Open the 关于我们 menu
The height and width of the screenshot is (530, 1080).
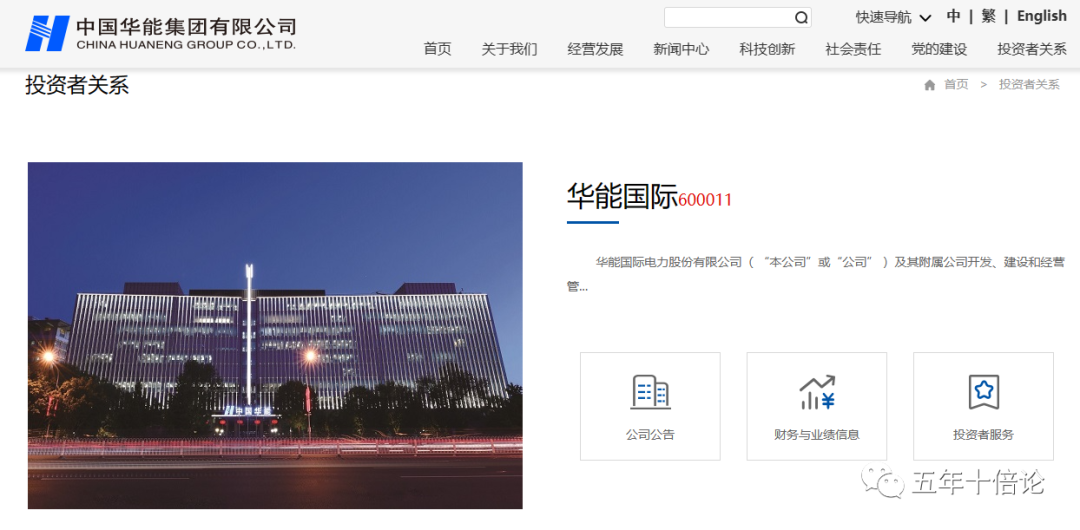click(509, 49)
